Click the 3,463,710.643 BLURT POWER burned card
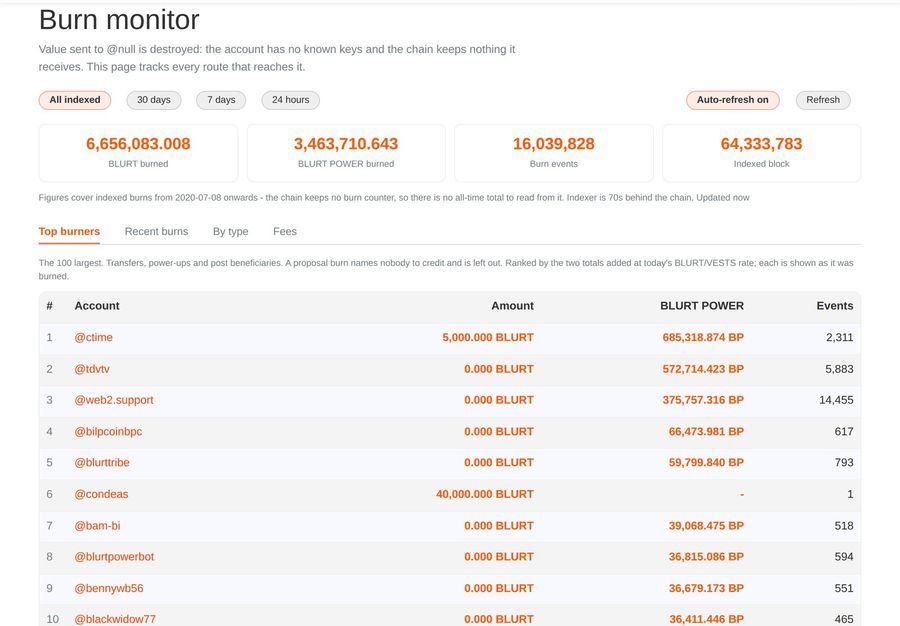Screen dimensions: 900x626 [x=346, y=153]
